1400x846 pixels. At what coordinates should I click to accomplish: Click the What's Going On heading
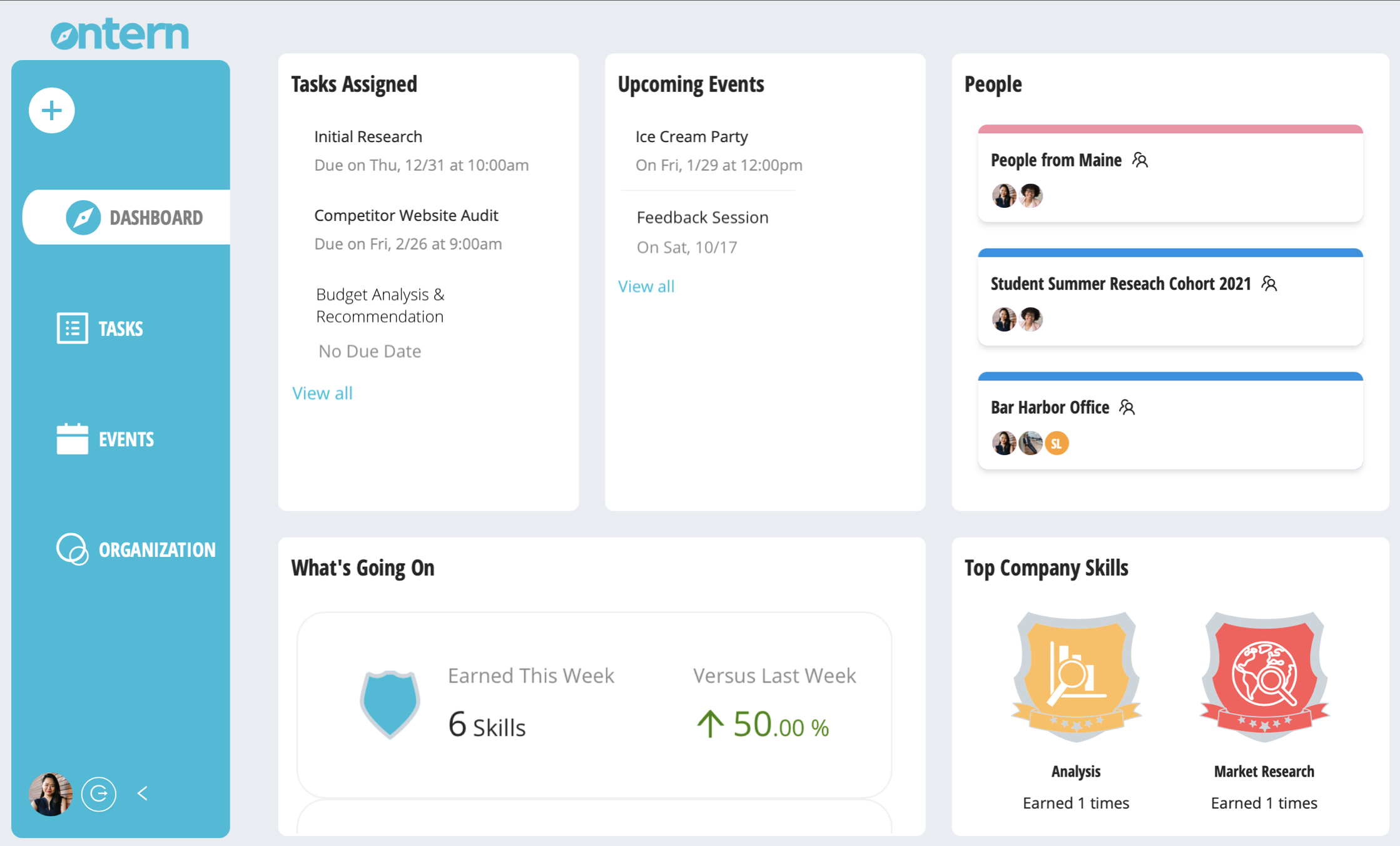point(363,568)
